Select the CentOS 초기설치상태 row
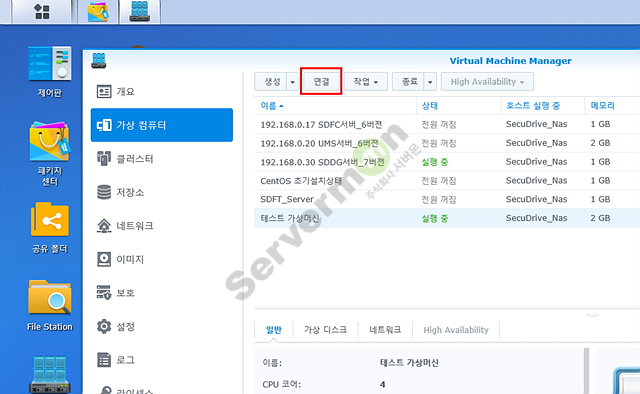640x394 pixels. point(447,180)
